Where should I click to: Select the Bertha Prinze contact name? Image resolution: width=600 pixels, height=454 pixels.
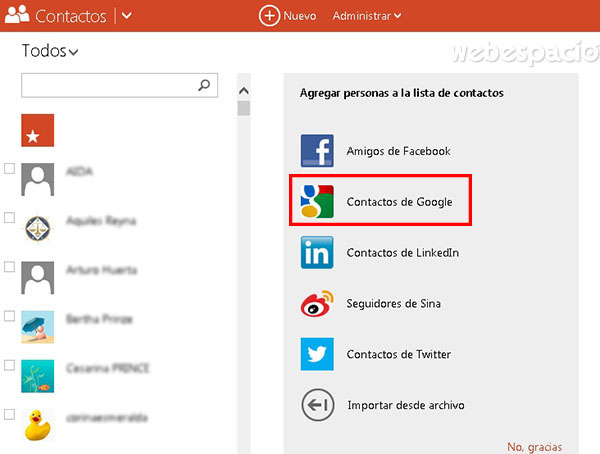(x=99, y=319)
